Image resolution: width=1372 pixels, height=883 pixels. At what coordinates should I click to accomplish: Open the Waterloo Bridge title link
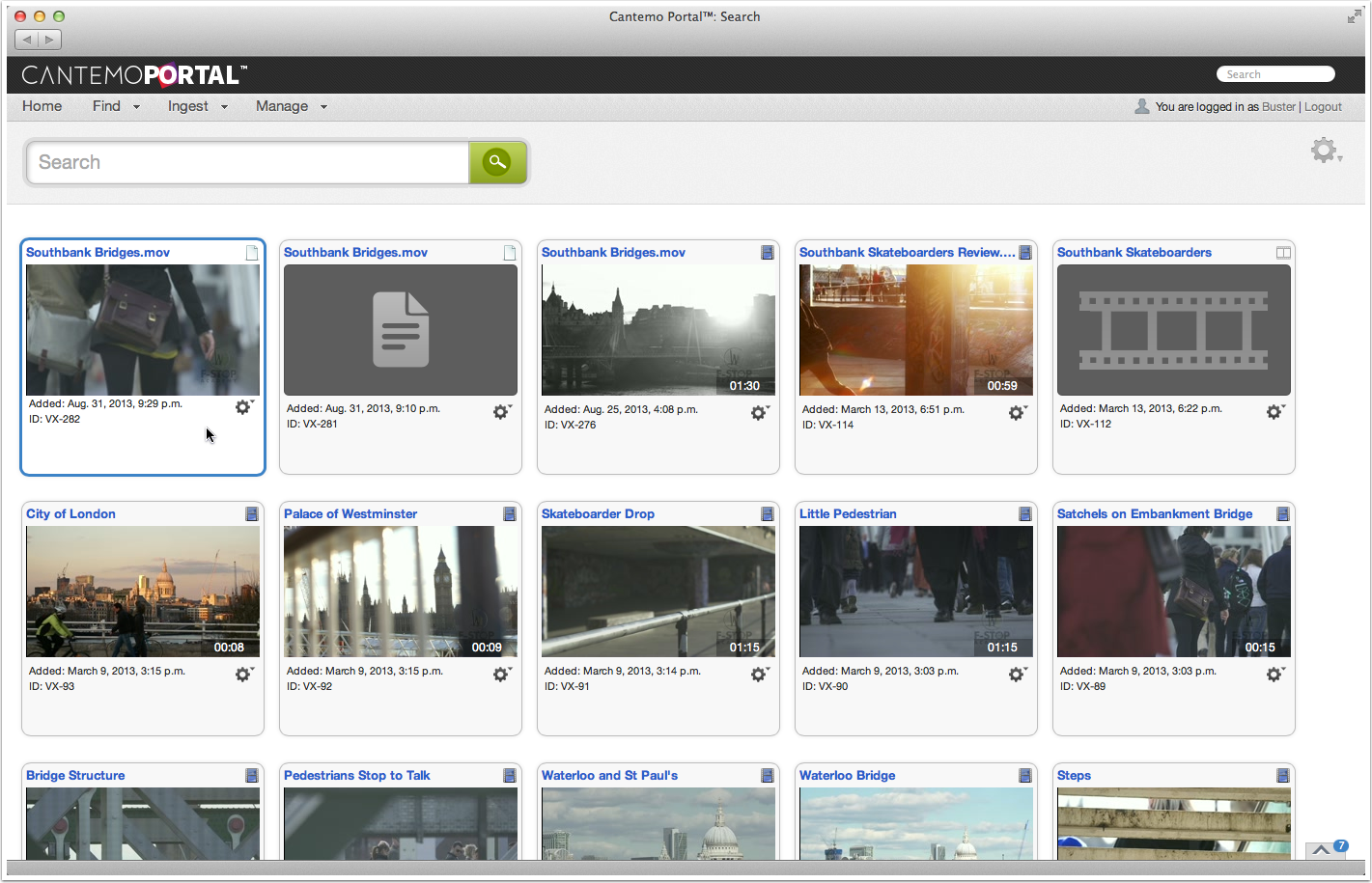[x=847, y=776]
